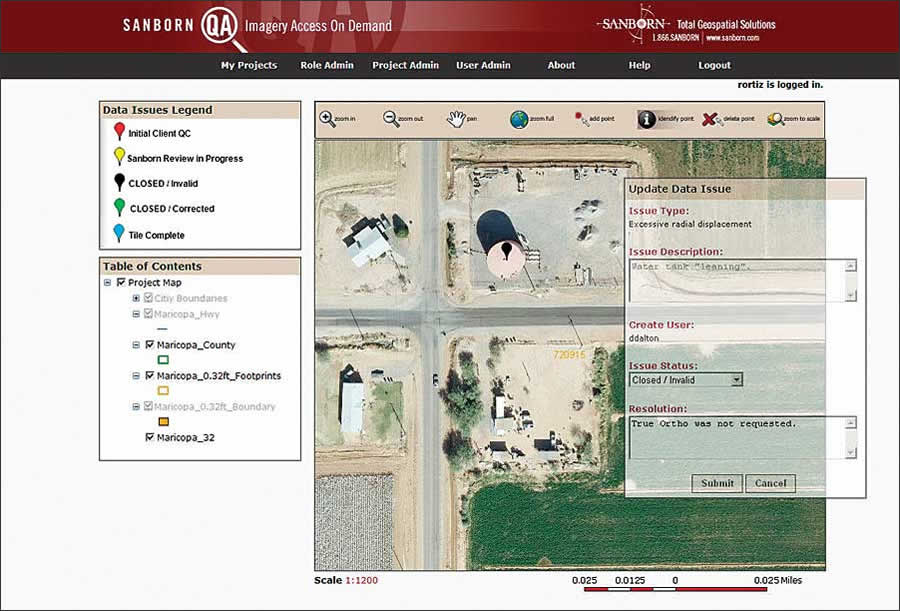Click the black CLOSED / Invalid pin
This screenshot has width=900, height=611.
click(119, 182)
